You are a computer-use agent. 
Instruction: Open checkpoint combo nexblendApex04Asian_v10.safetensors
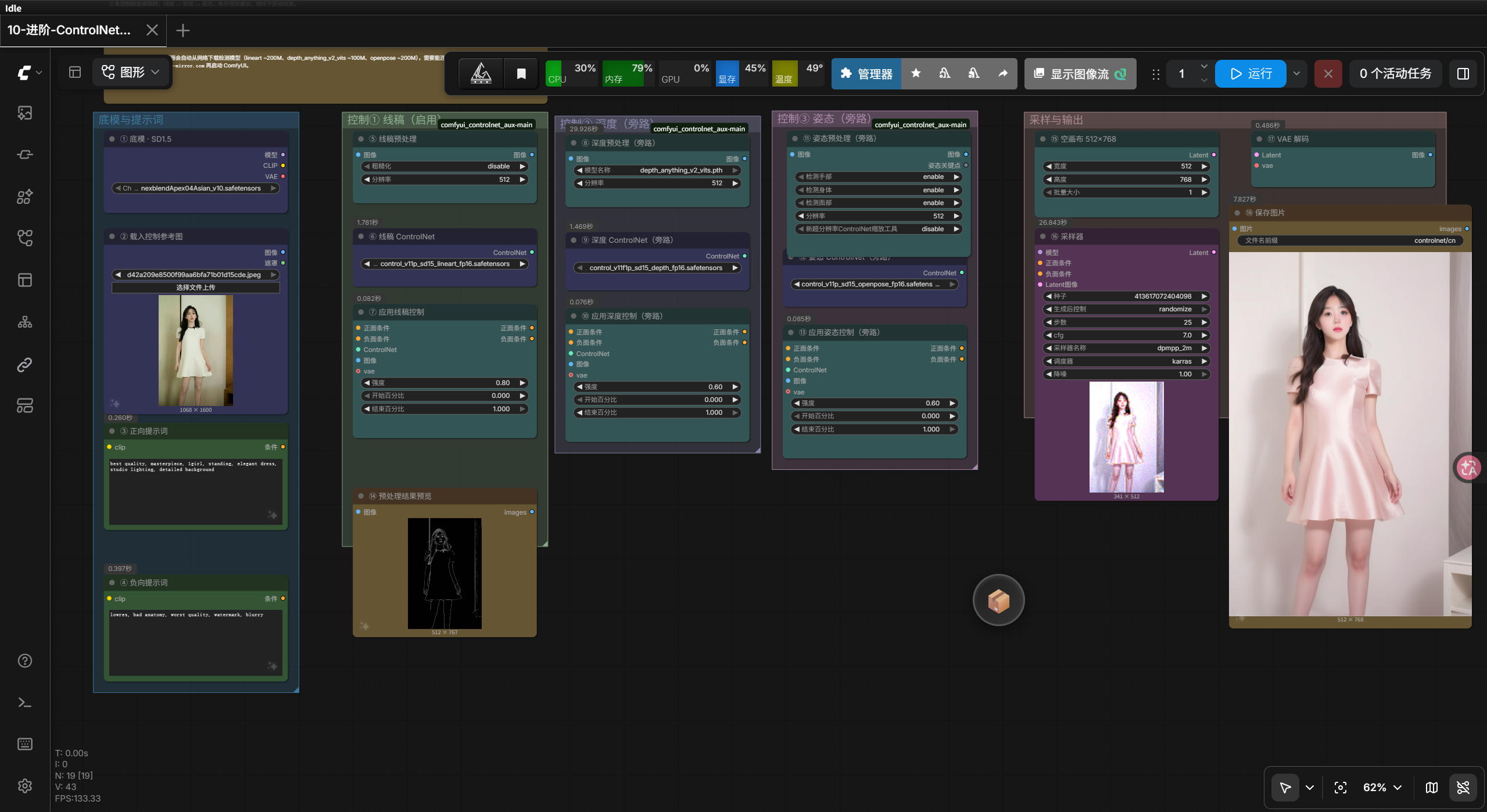196,188
